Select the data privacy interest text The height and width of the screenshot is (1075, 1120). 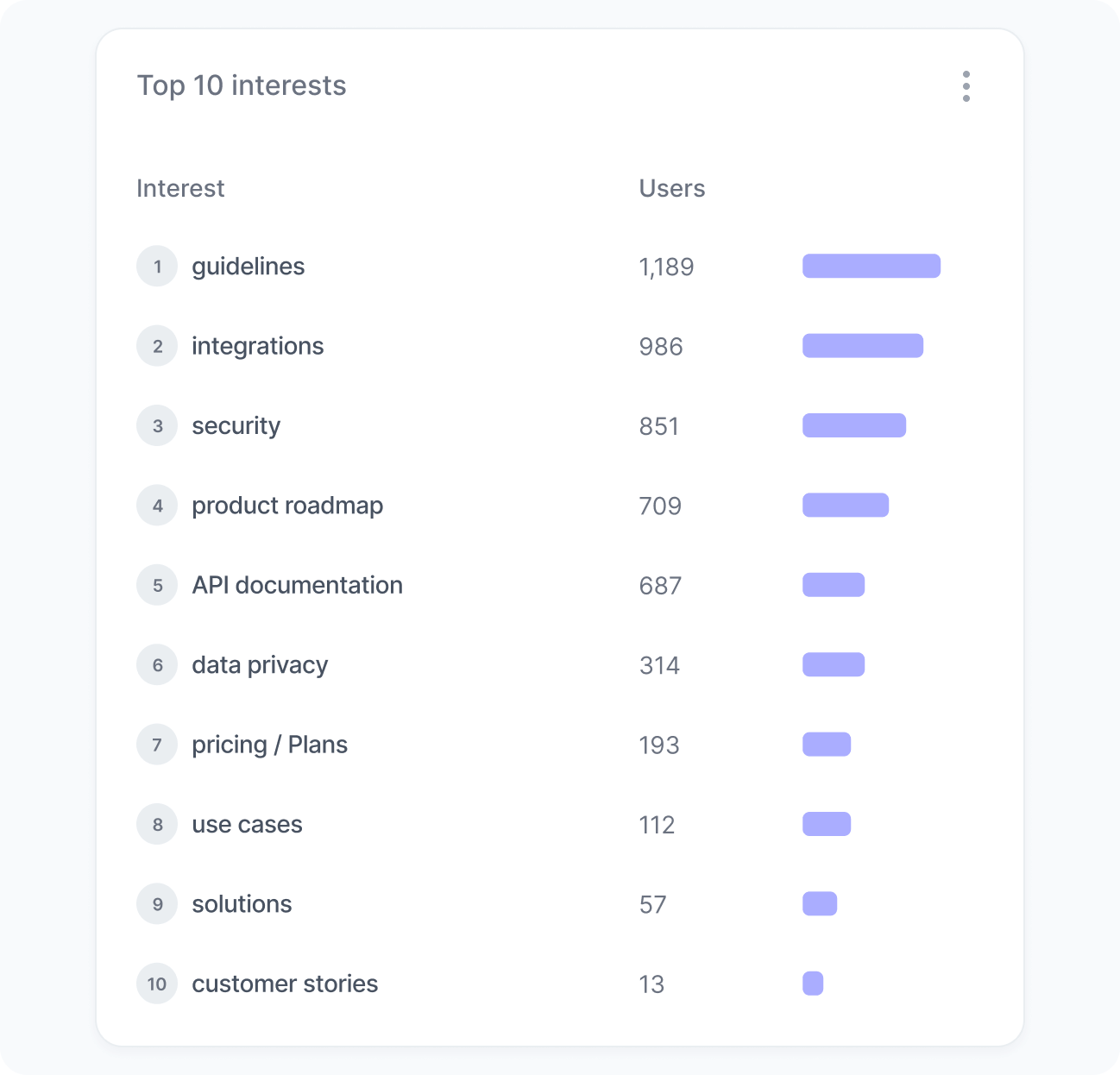tap(260, 664)
